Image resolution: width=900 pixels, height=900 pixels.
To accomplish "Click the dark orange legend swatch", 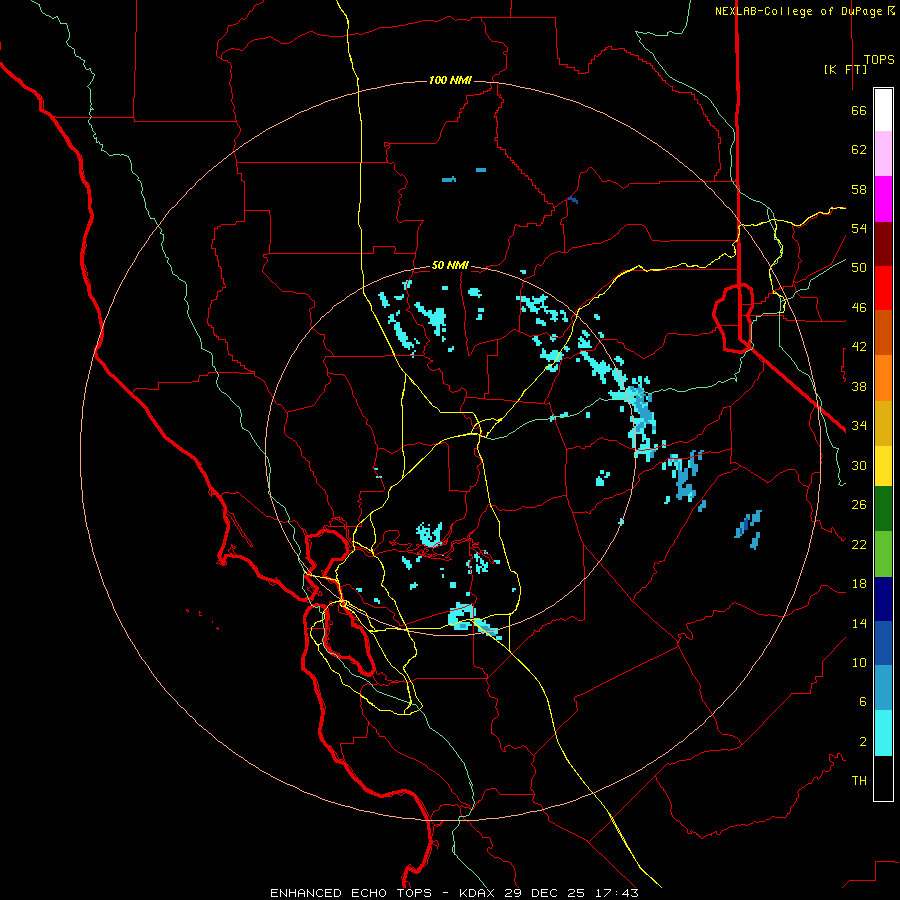I will click(883, 332).
